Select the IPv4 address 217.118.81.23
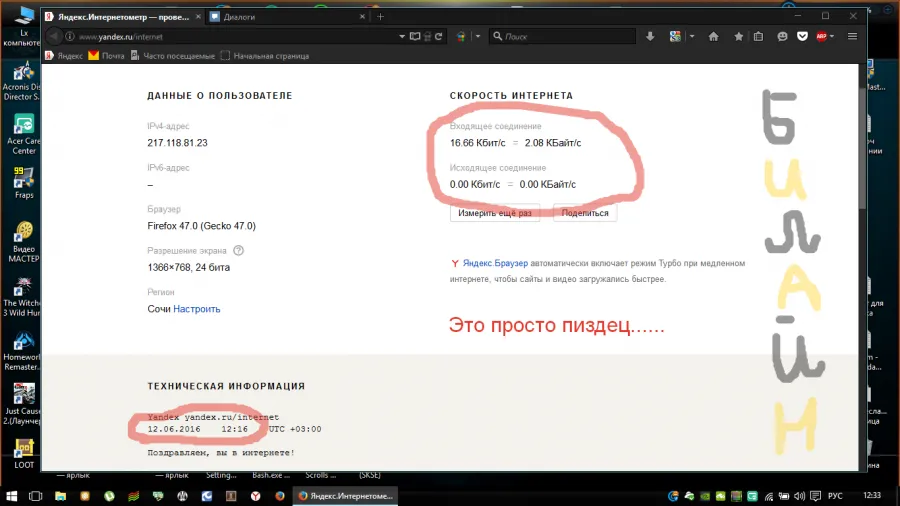Viewport: 900px width, 506px height. coord(177,143)
